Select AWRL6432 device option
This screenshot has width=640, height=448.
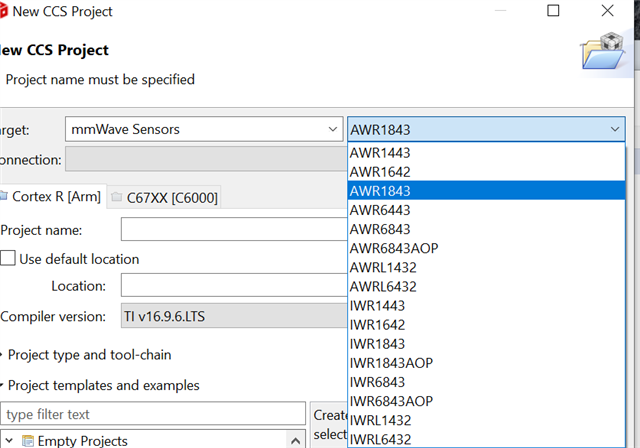pos(486,286)
